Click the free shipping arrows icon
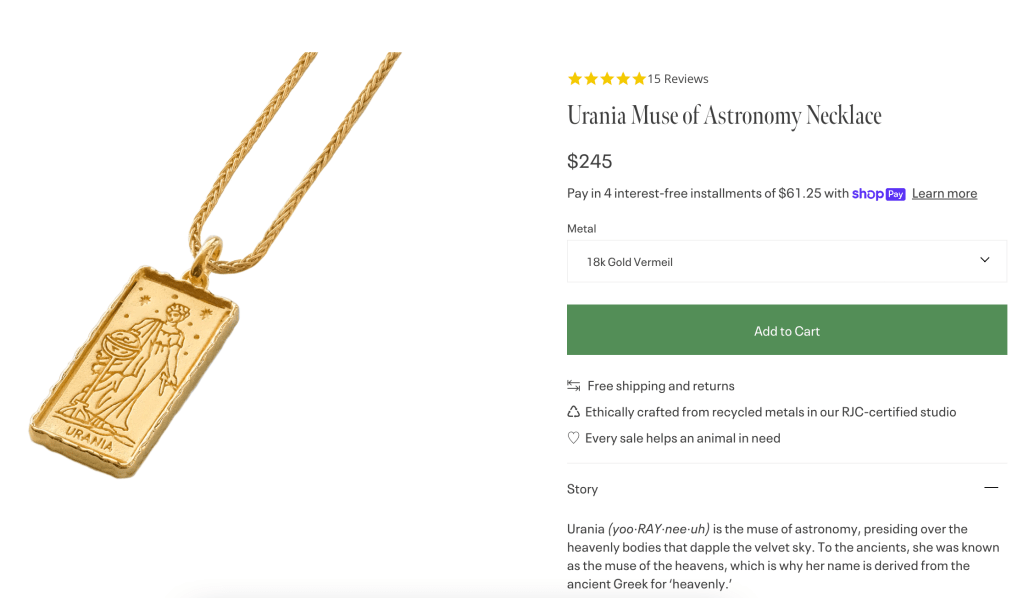 (573, 384)
